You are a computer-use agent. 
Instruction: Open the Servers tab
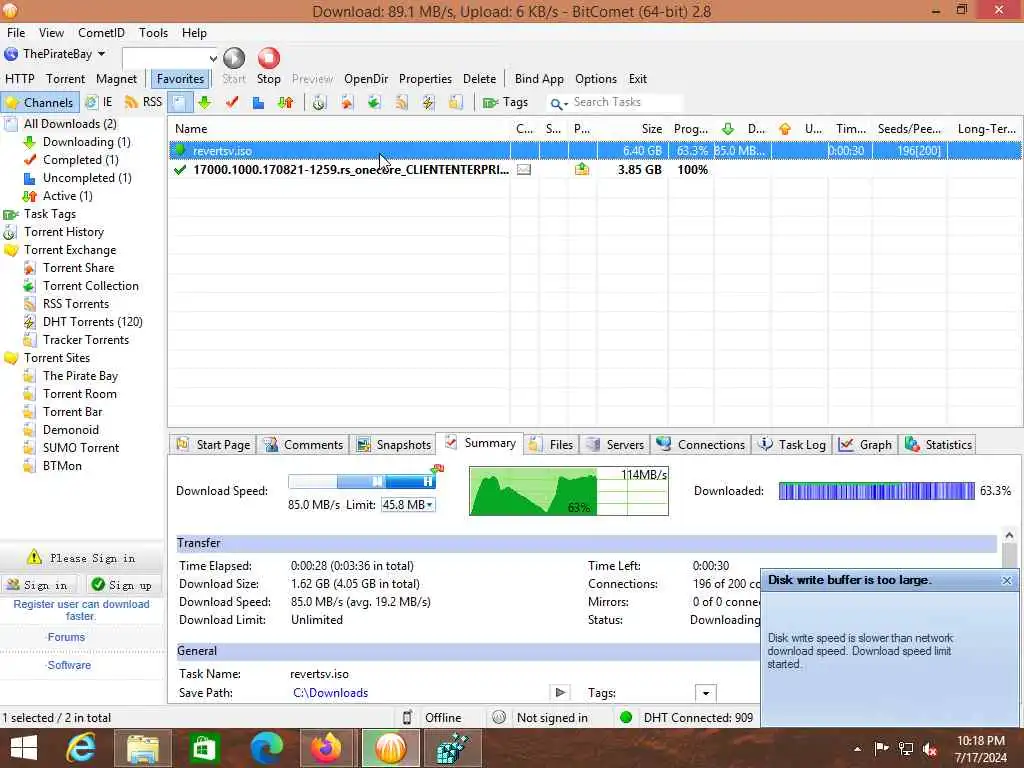(615, 445)
